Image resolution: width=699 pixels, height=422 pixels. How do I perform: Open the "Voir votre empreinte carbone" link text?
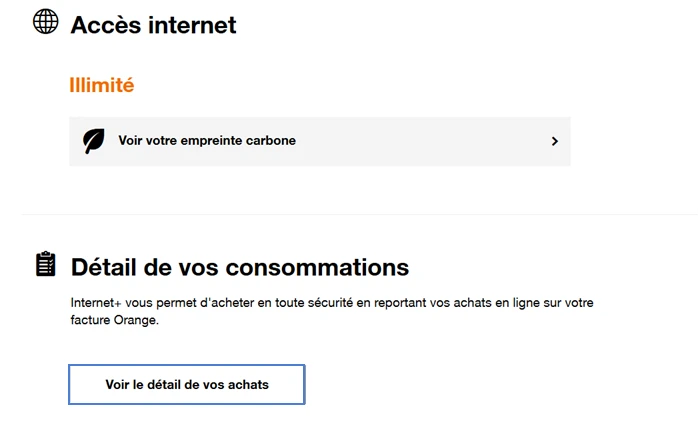(207, 141)
